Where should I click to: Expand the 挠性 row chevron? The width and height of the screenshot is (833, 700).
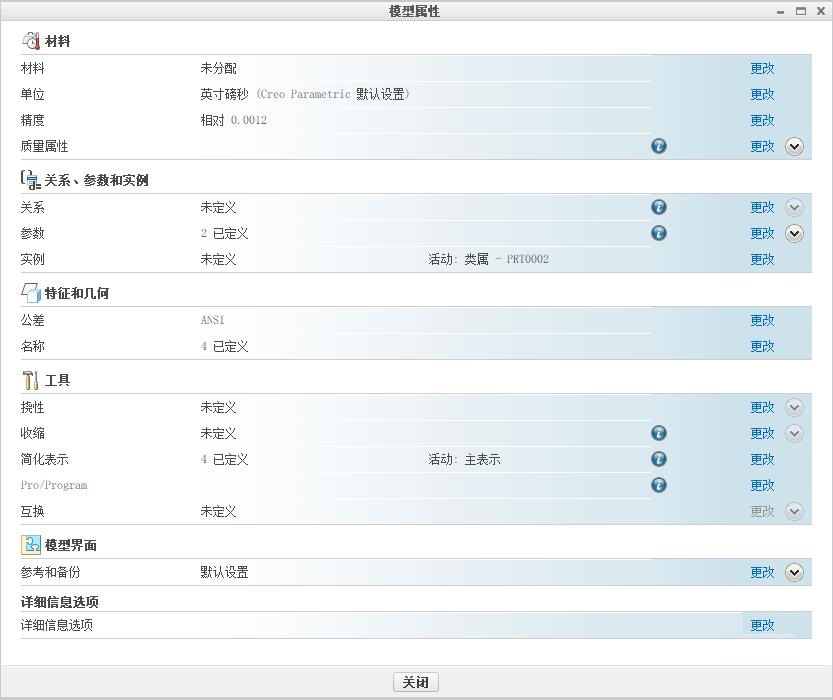794,407
